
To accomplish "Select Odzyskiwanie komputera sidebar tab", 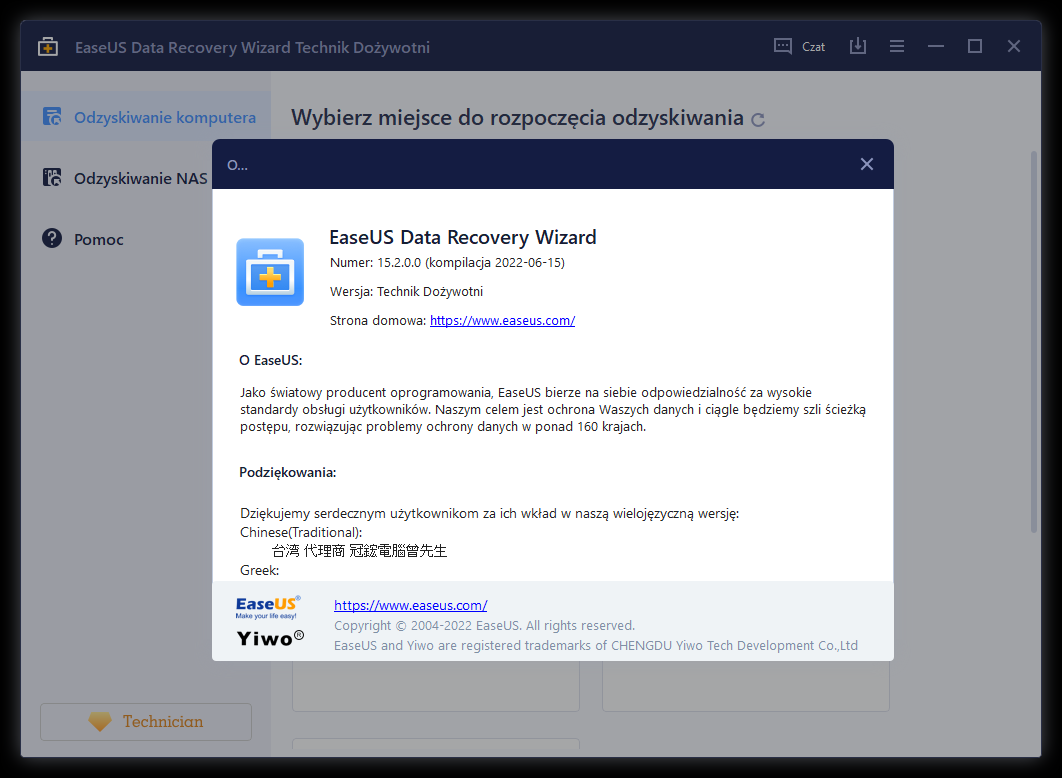I will [146, 116].
